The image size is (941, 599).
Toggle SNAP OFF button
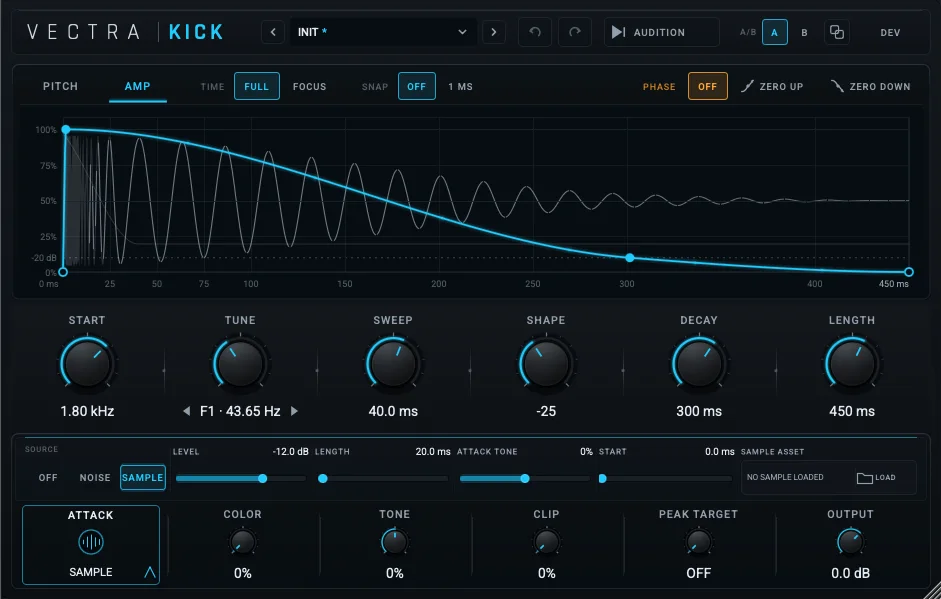click(x=416, y=86)
